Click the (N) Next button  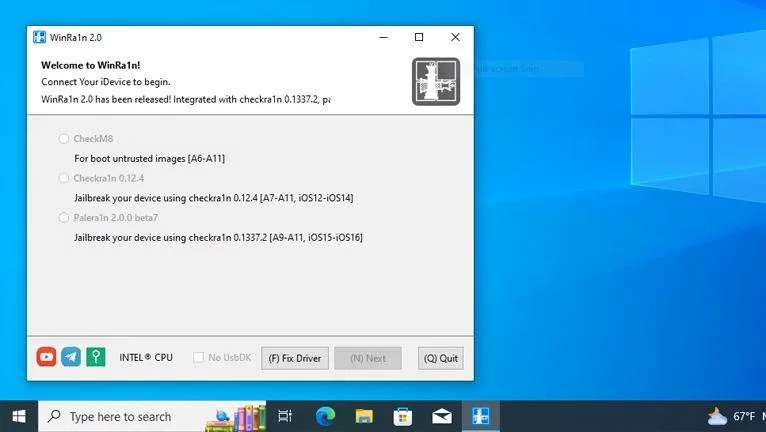click(368, 358)
